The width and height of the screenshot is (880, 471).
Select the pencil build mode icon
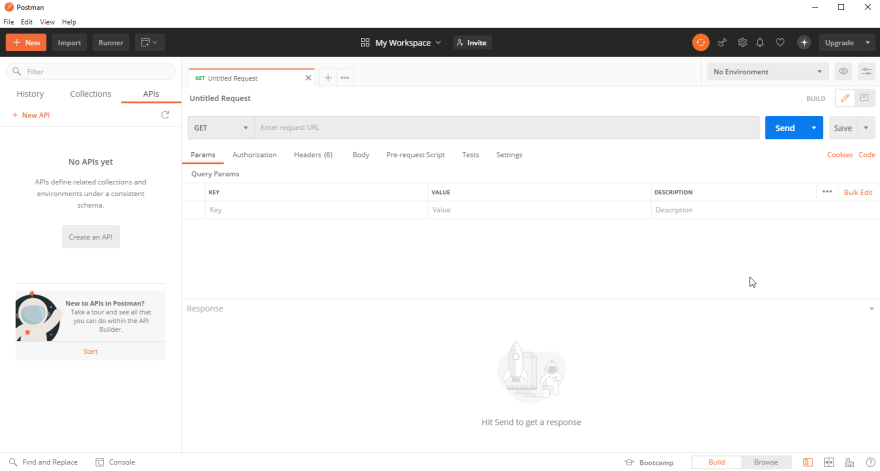(x=845, y=98)
